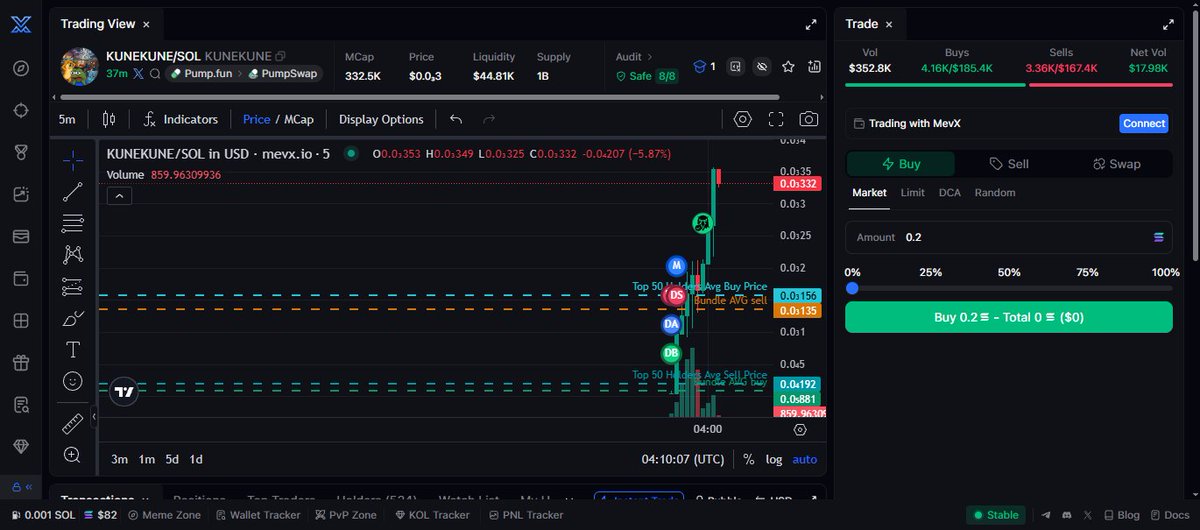Toggle hide token eye-slash icon
Viewport: 1200px width, 530px height.
[762, 67]
